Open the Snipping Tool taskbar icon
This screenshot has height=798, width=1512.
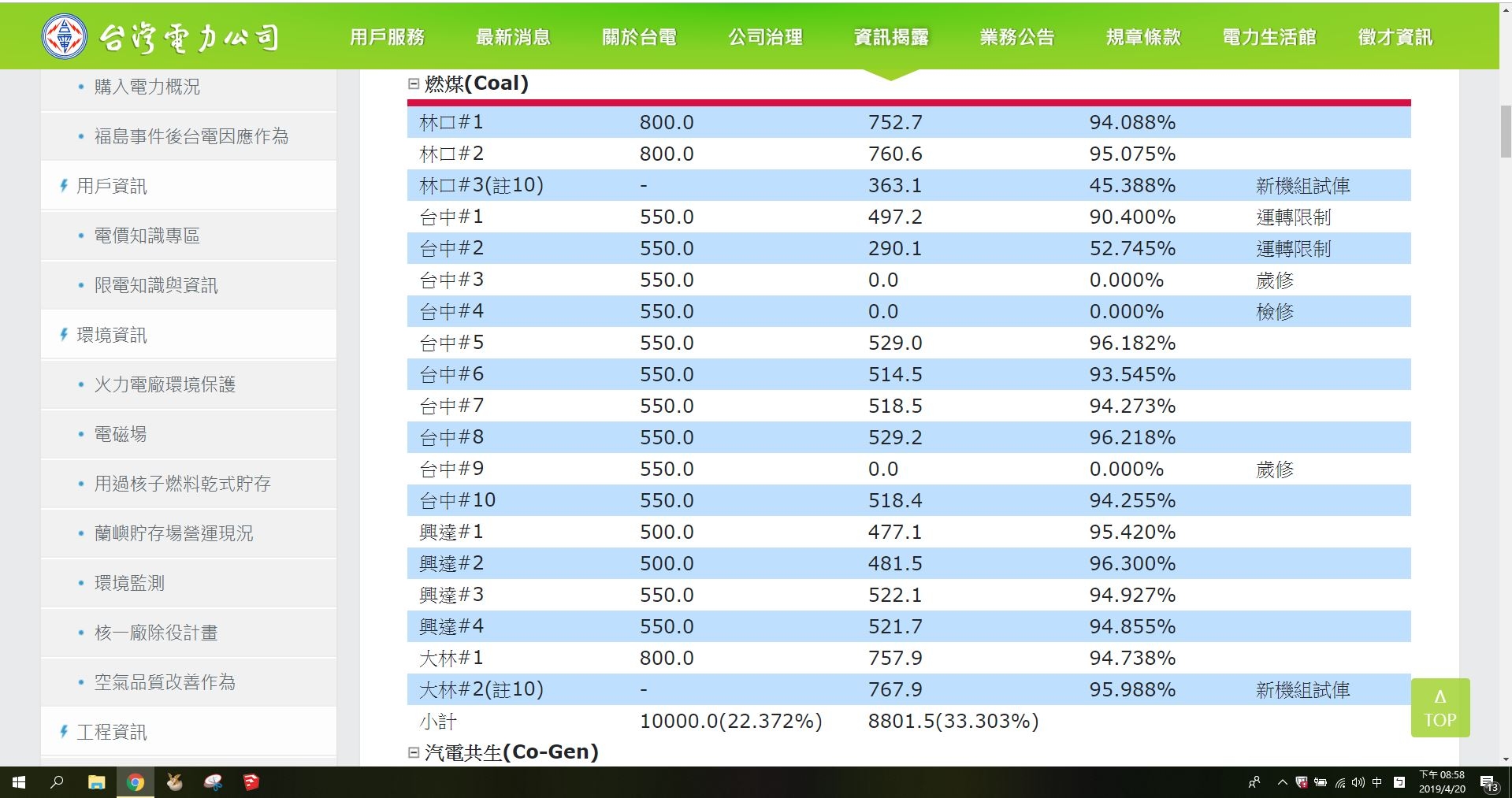(213, 782)
